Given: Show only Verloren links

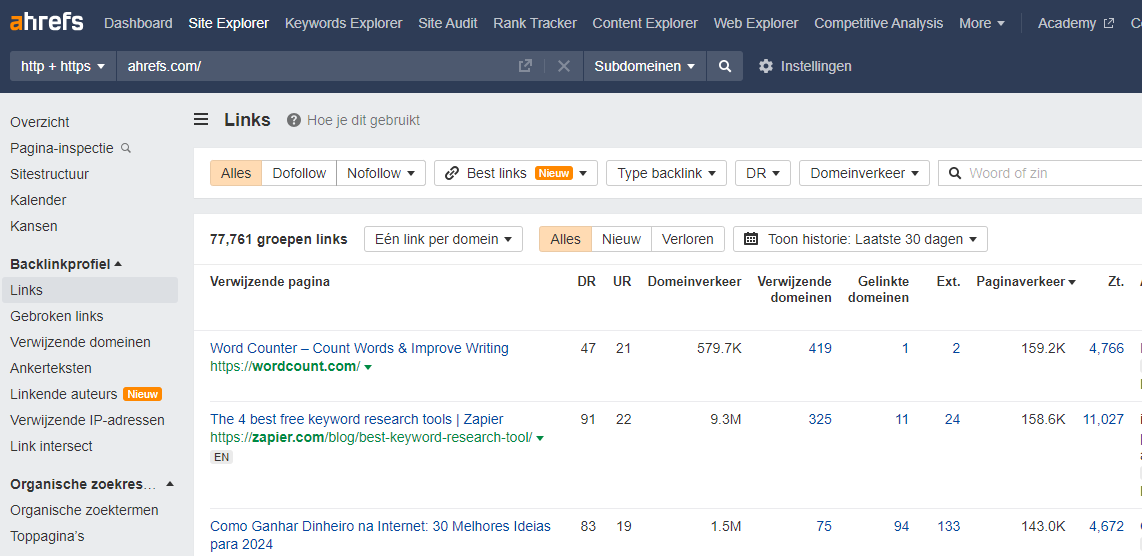Looking at the screenshot, I should click(x=688, y=239).
